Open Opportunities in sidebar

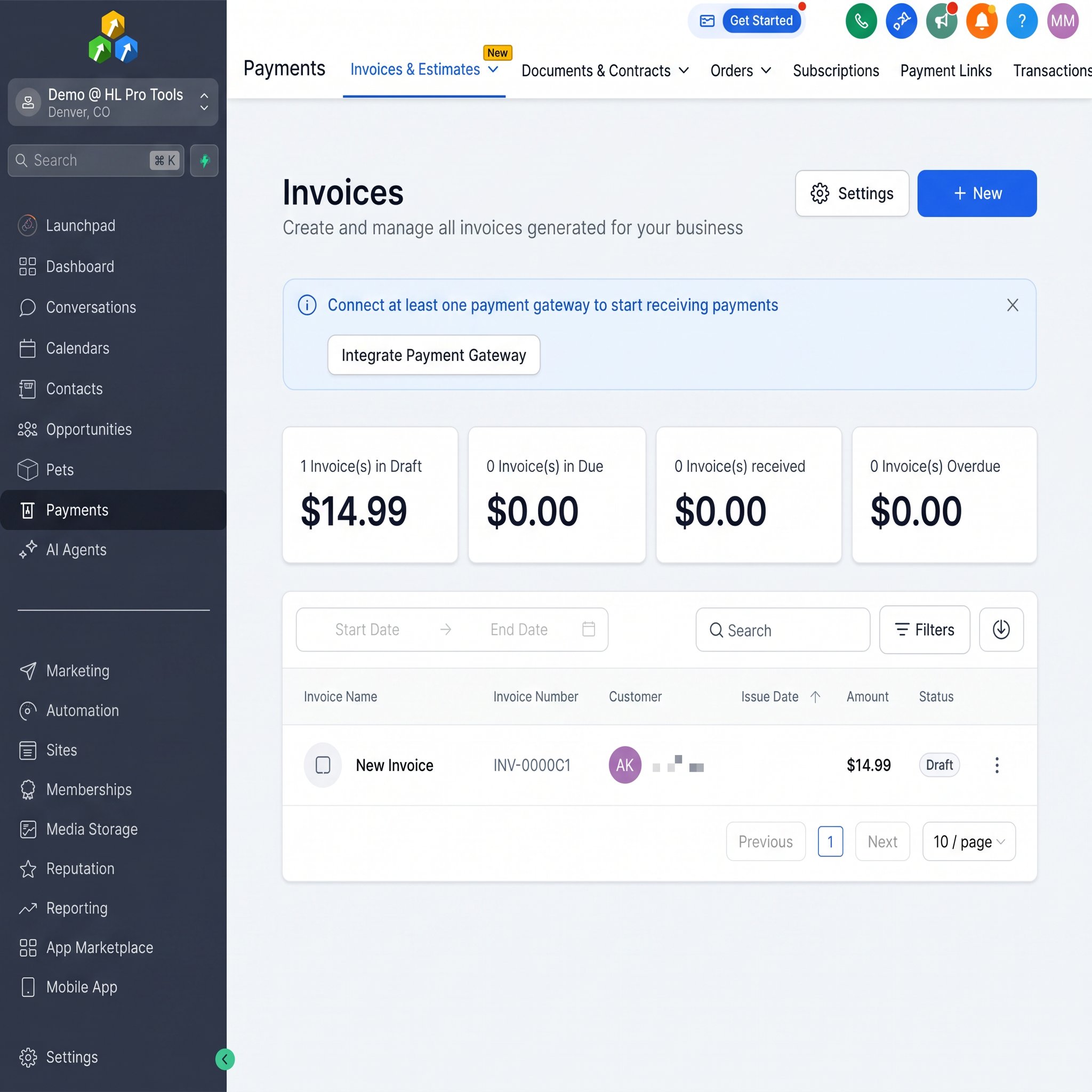coord(75,430)
